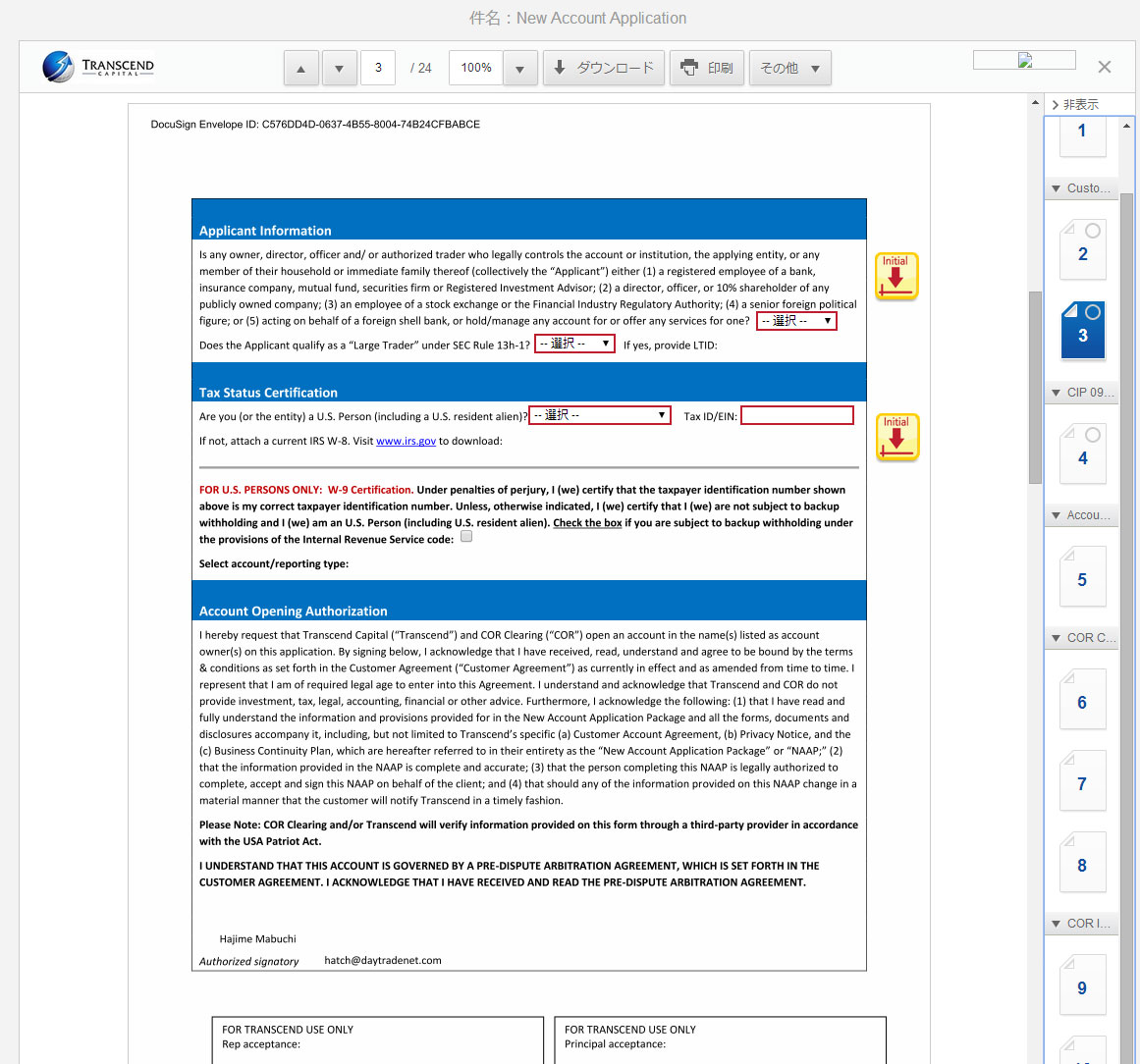Open the foreign political figure 選択 dropdown
1140x1064 pixels.
click(796, 321)
